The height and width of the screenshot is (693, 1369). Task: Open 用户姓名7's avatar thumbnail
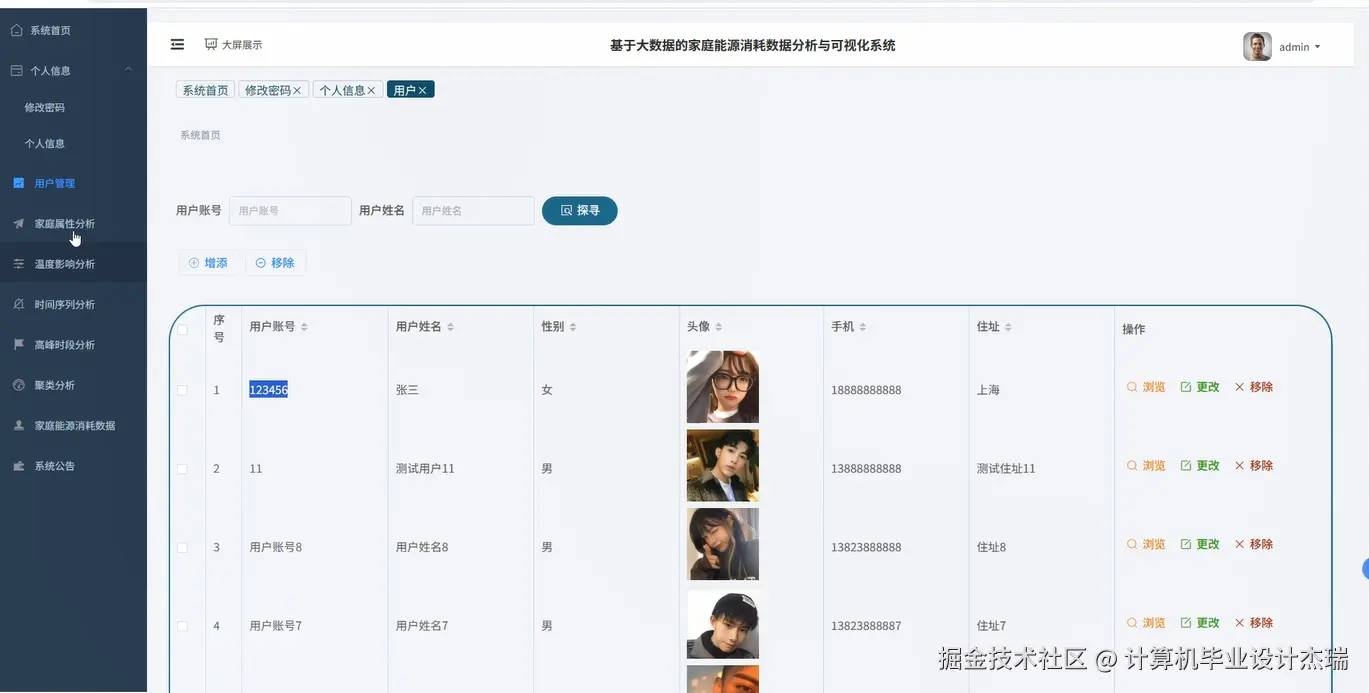point(723,624)
